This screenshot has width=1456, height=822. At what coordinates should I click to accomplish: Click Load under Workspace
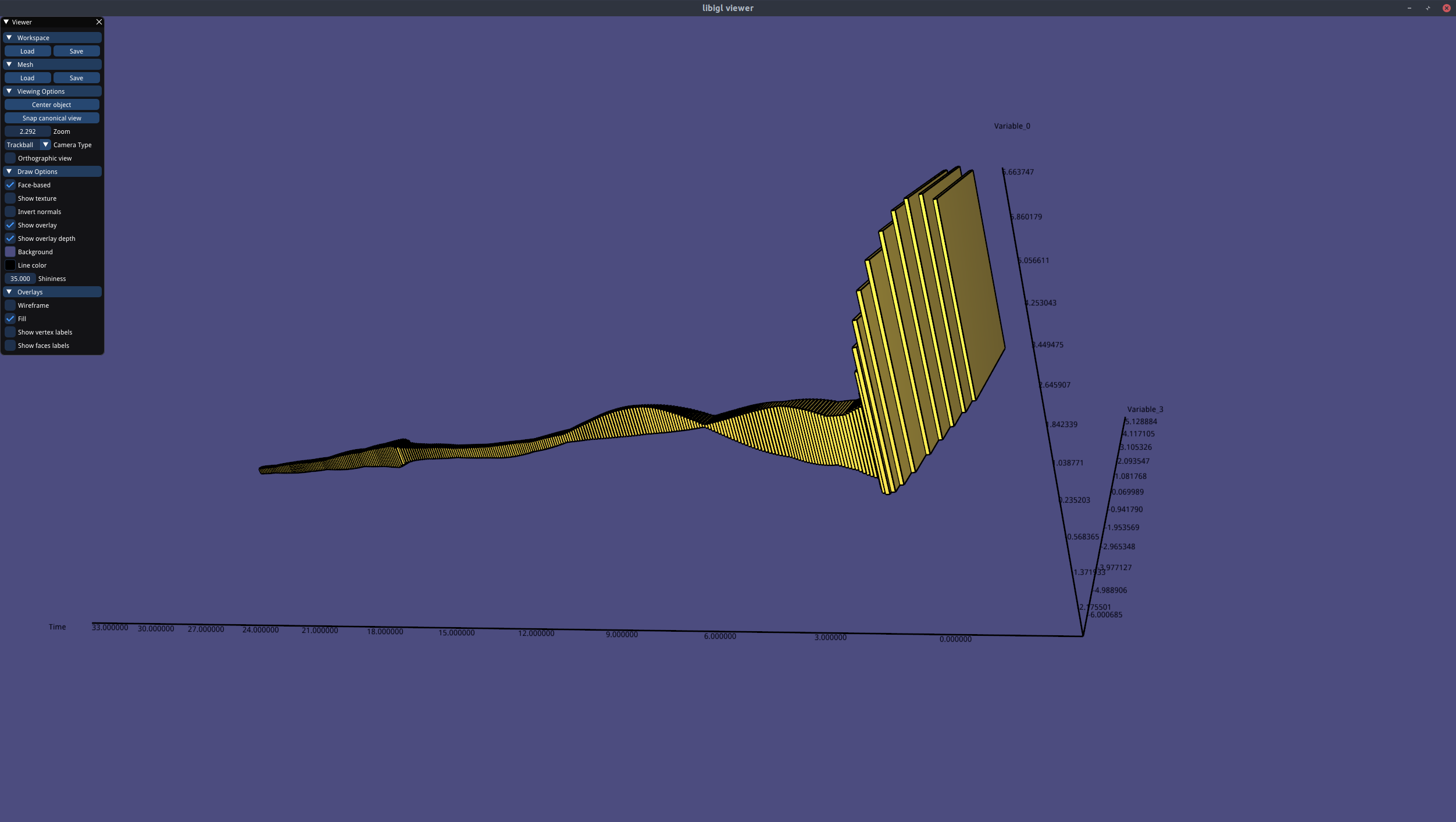(27, 51)
